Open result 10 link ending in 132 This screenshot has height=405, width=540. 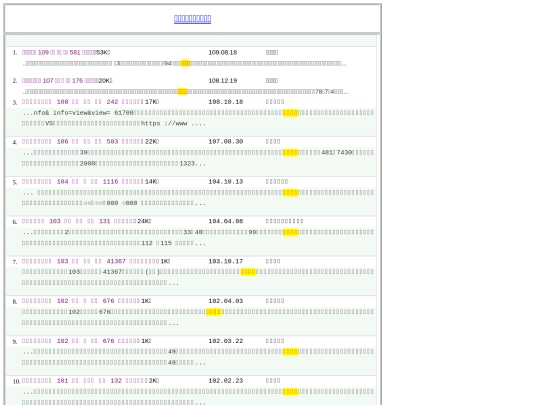tap(84, 381)
